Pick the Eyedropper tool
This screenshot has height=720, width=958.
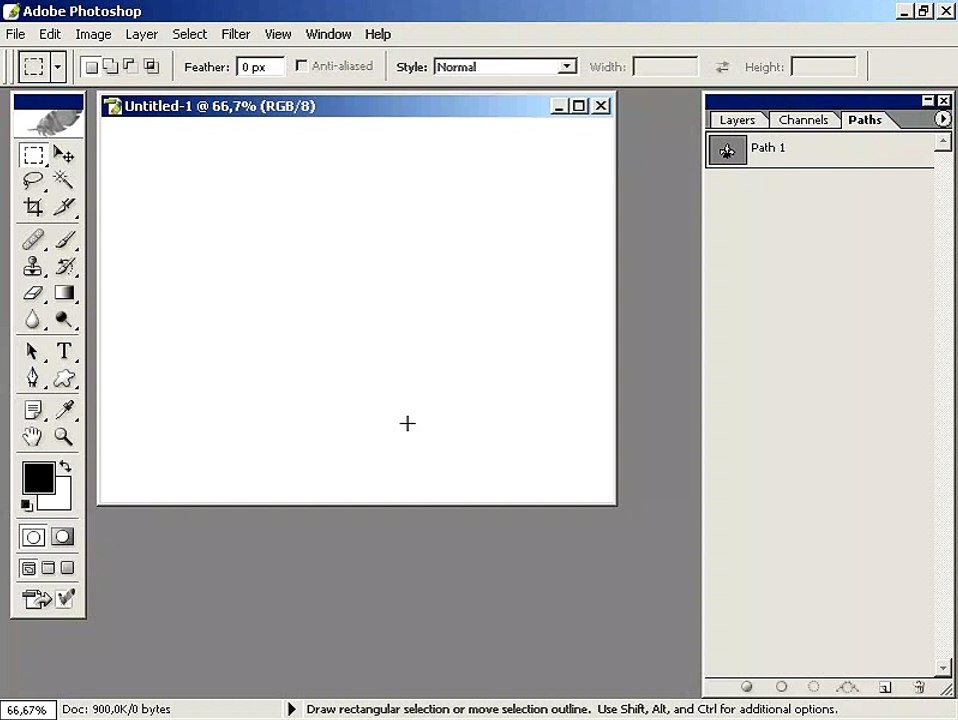(x=64, y=410)
